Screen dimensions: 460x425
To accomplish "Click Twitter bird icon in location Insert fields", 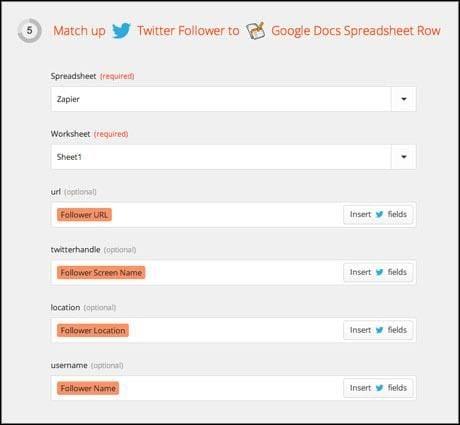I will click(379, 330).
